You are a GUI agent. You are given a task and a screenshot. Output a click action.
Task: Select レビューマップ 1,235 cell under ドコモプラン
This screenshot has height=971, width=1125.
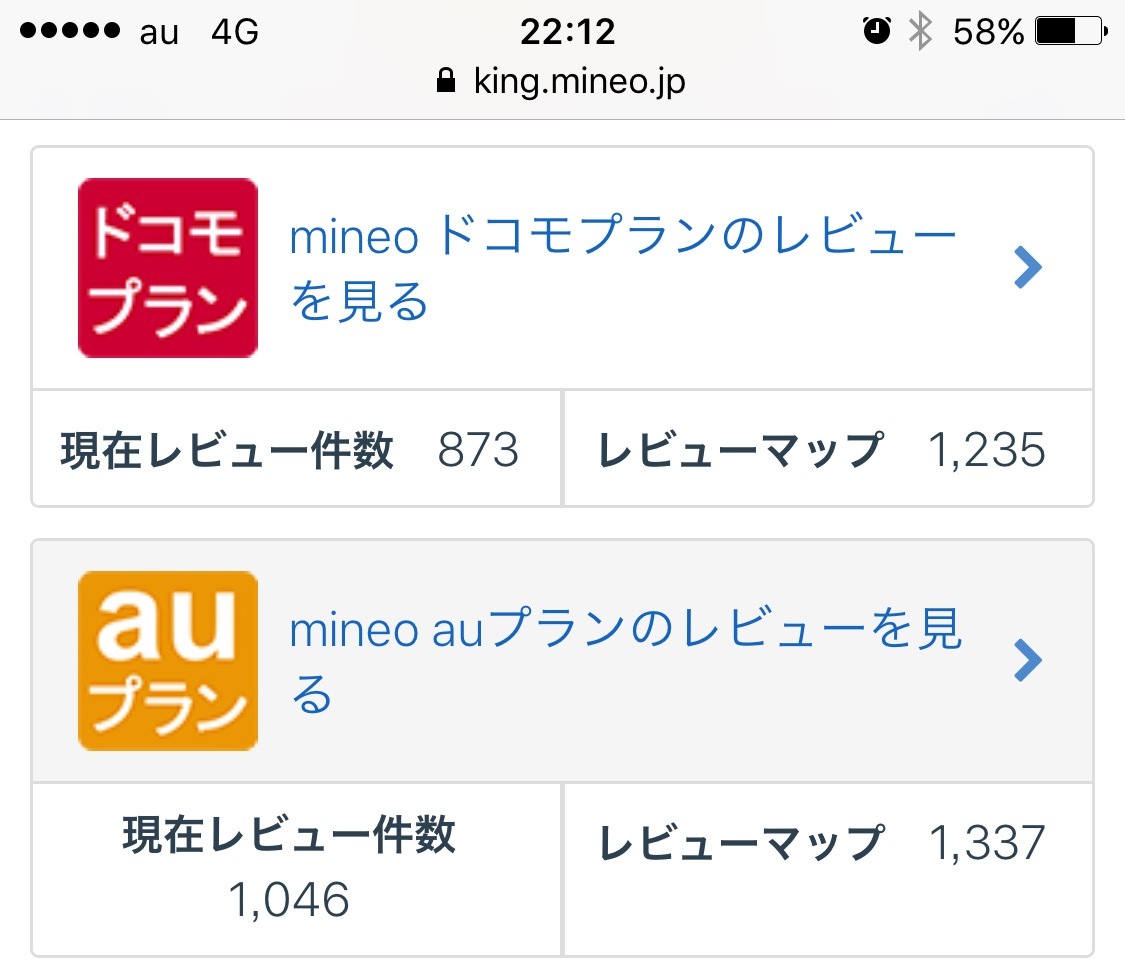pos(827,450)
